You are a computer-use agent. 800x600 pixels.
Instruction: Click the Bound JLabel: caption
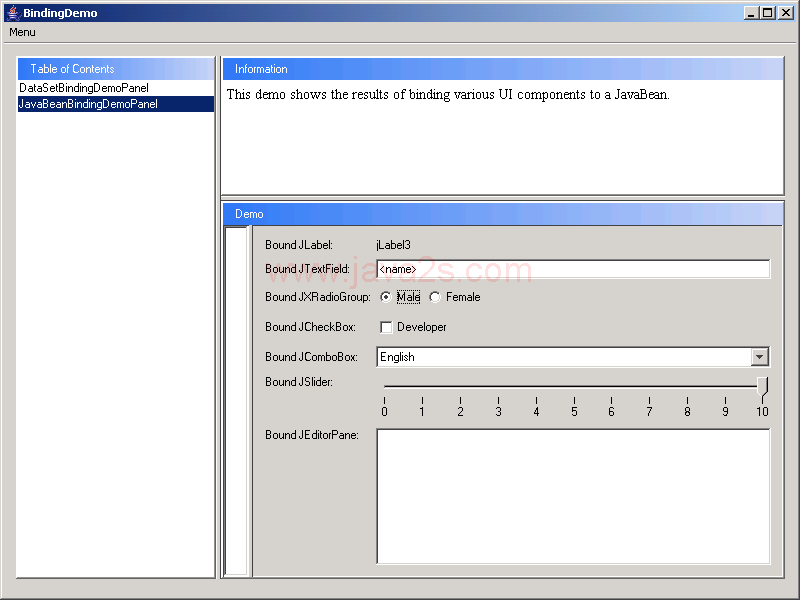pyautogui.click(x=299, y=245)
